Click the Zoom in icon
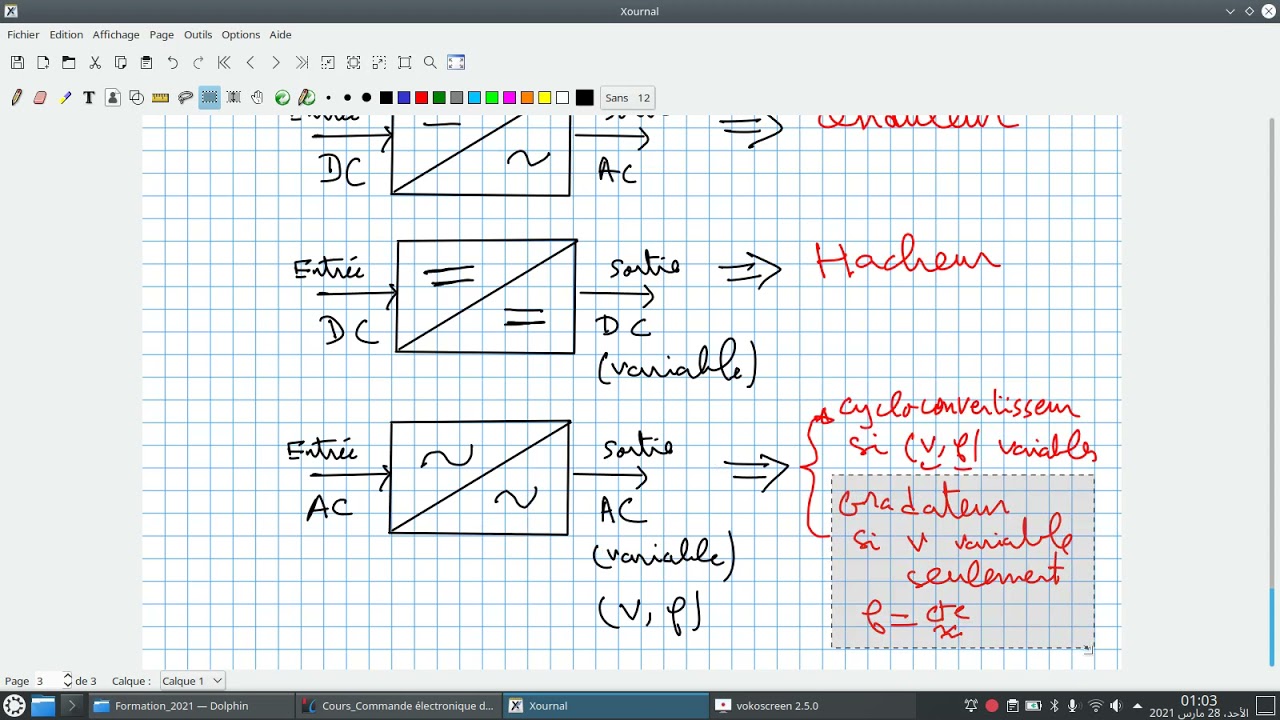1280x720 pixels. (379, 62)
